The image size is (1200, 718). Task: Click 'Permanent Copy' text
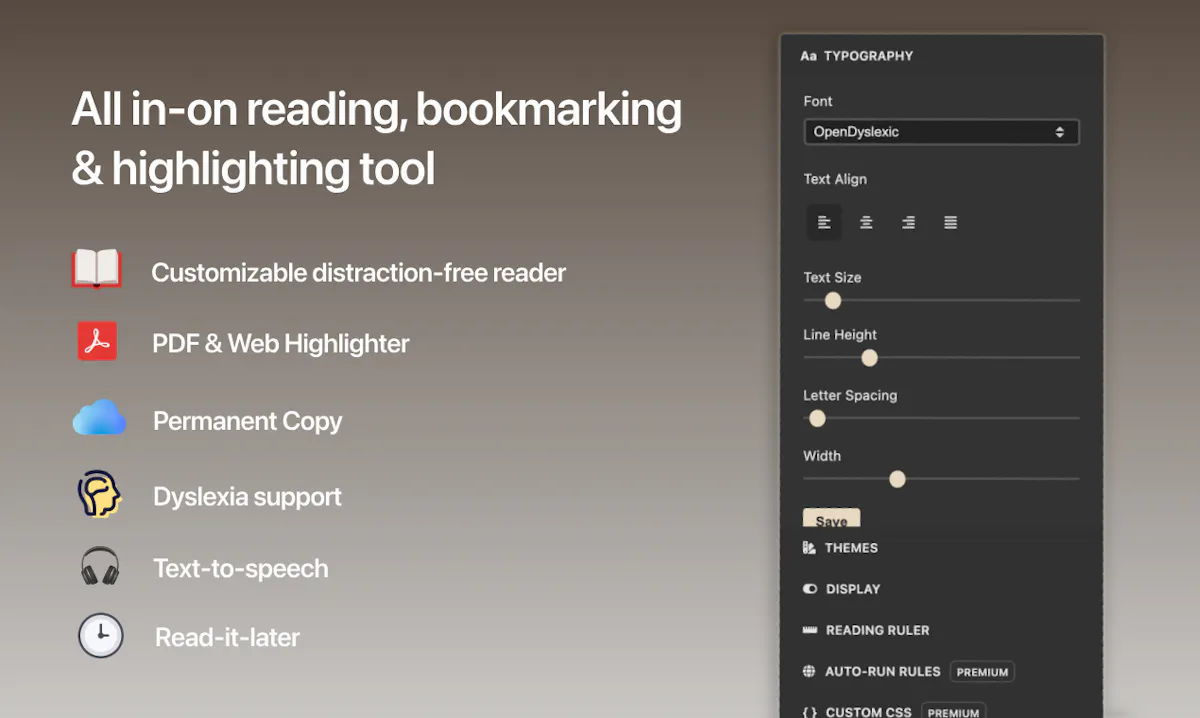pos(248,421)
